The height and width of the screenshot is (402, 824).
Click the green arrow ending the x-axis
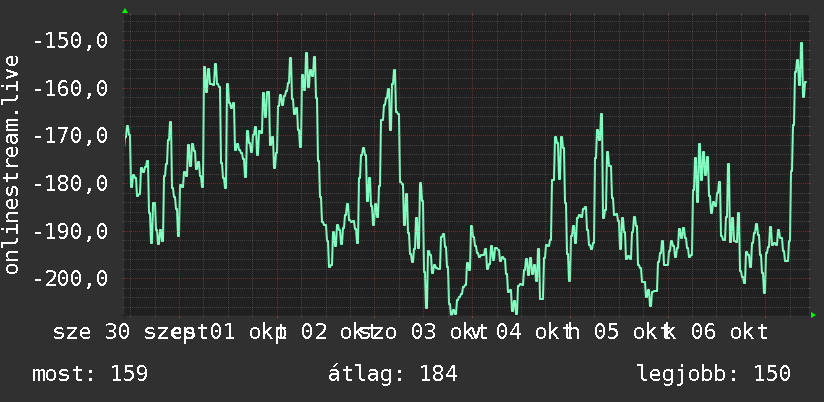[813, 315]
